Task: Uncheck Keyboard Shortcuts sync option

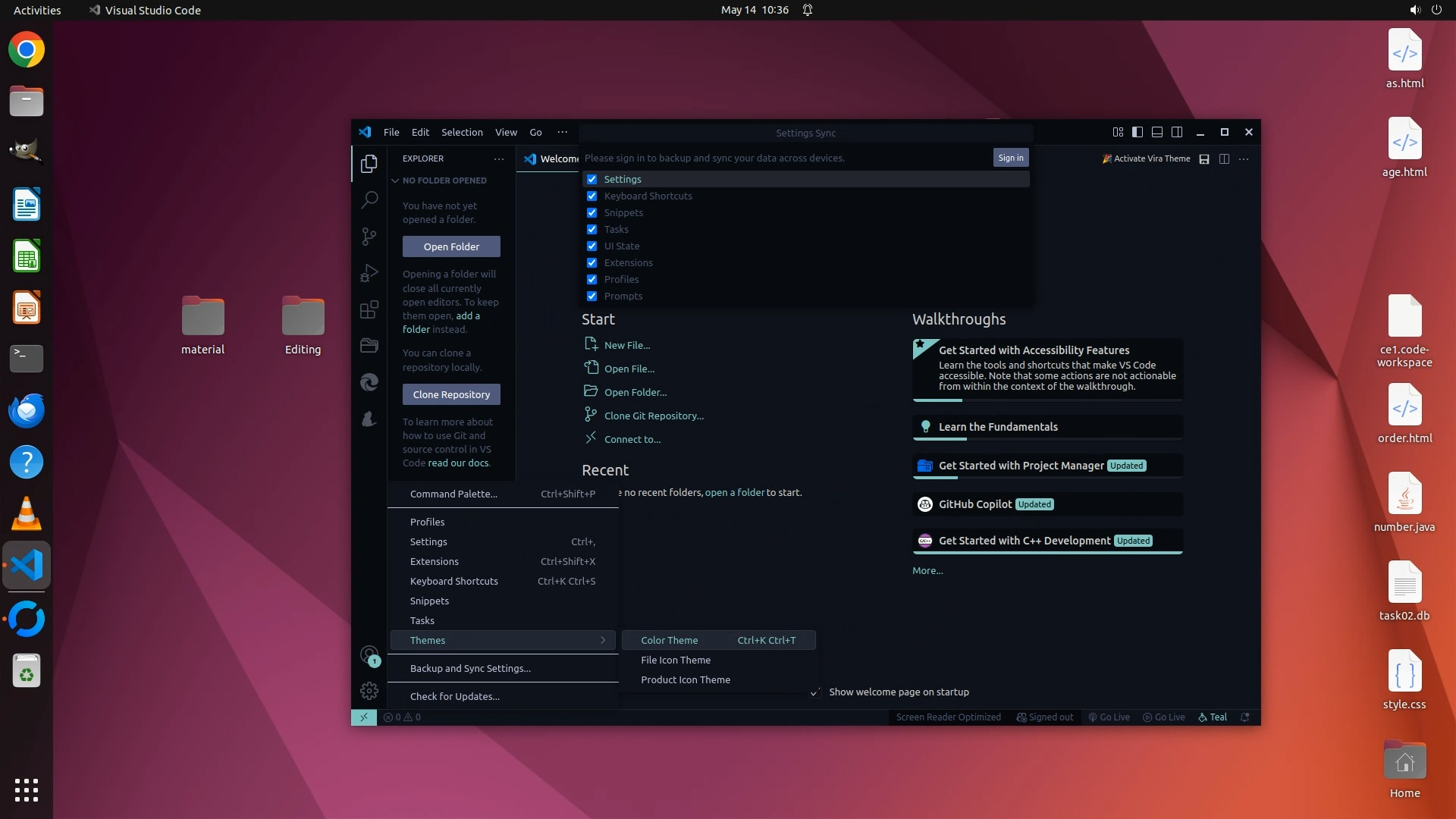Action: (592, 196)
